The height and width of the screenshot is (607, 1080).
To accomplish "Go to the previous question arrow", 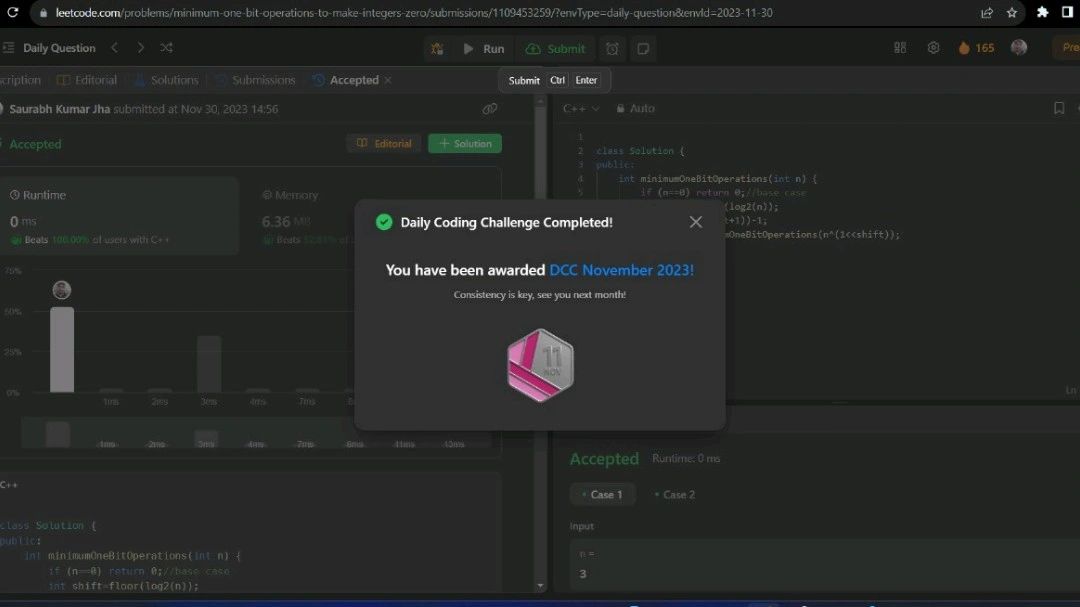I will pyautogui.click(x=115, y=48).
